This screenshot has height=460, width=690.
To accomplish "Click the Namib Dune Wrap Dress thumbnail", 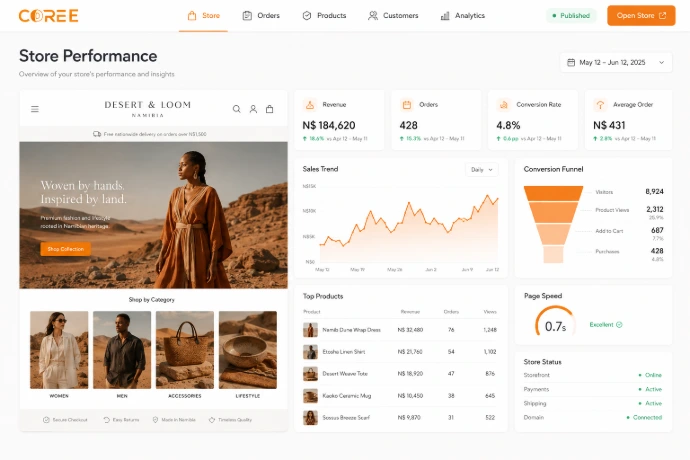I will 310,330.
